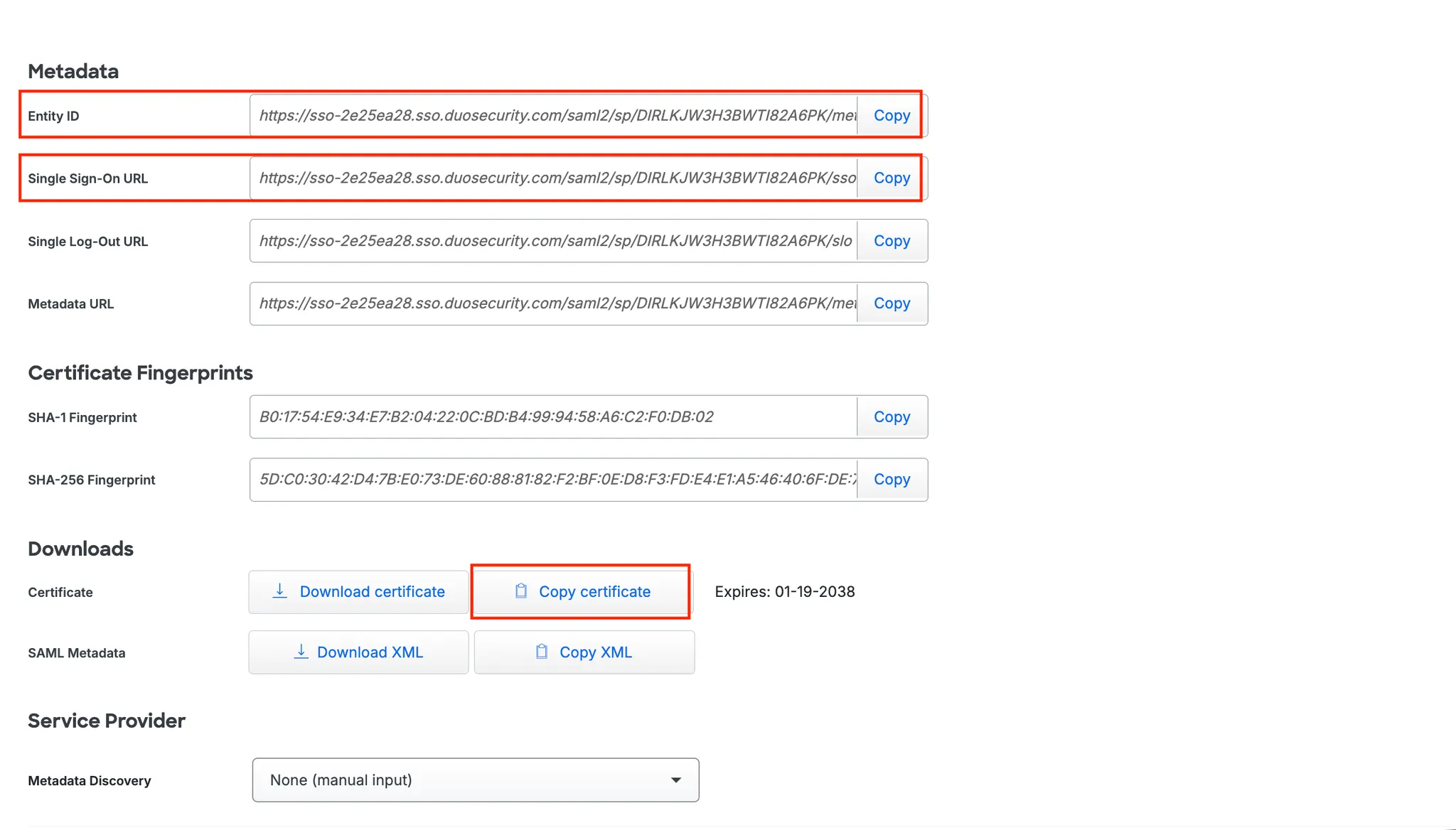1456x830 pixels.
Task: Click the clipboard icon beside Copy certificate
Action: click(x=521, y=591)
